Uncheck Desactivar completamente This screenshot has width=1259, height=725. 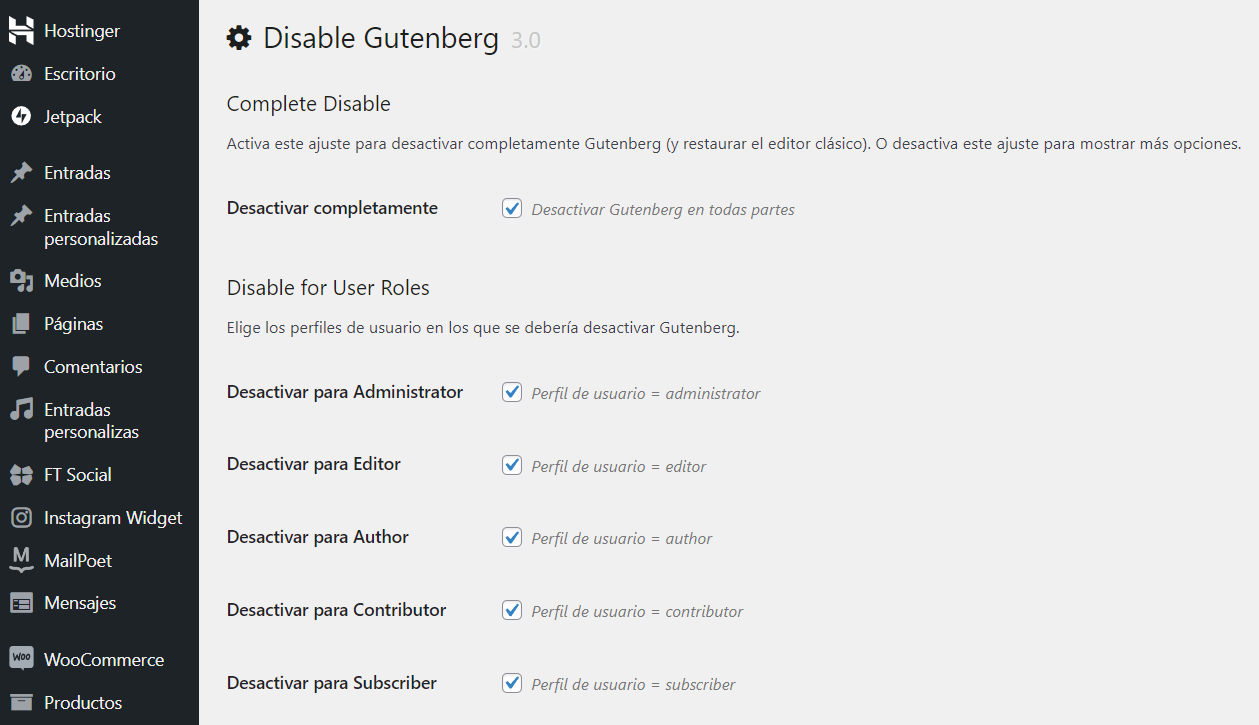click(x=512, y=208)
